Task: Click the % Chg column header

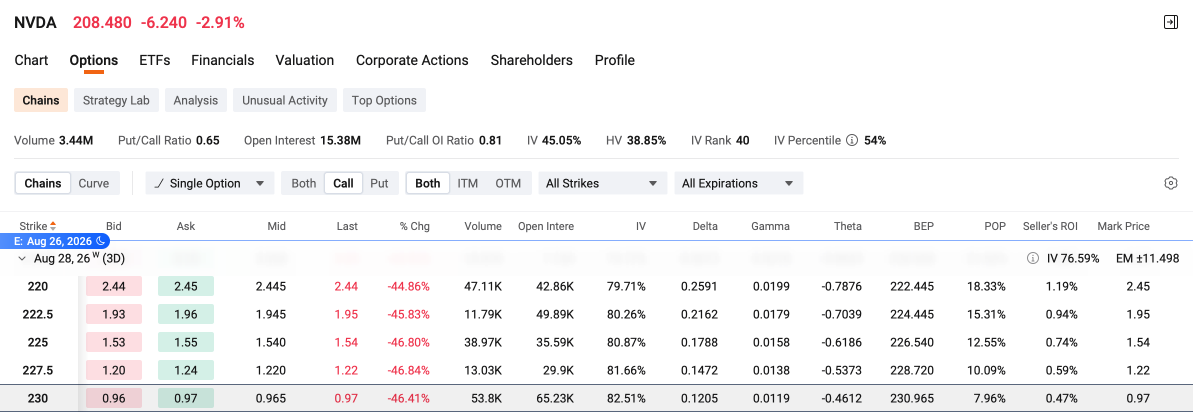Action: coord(415,227)
